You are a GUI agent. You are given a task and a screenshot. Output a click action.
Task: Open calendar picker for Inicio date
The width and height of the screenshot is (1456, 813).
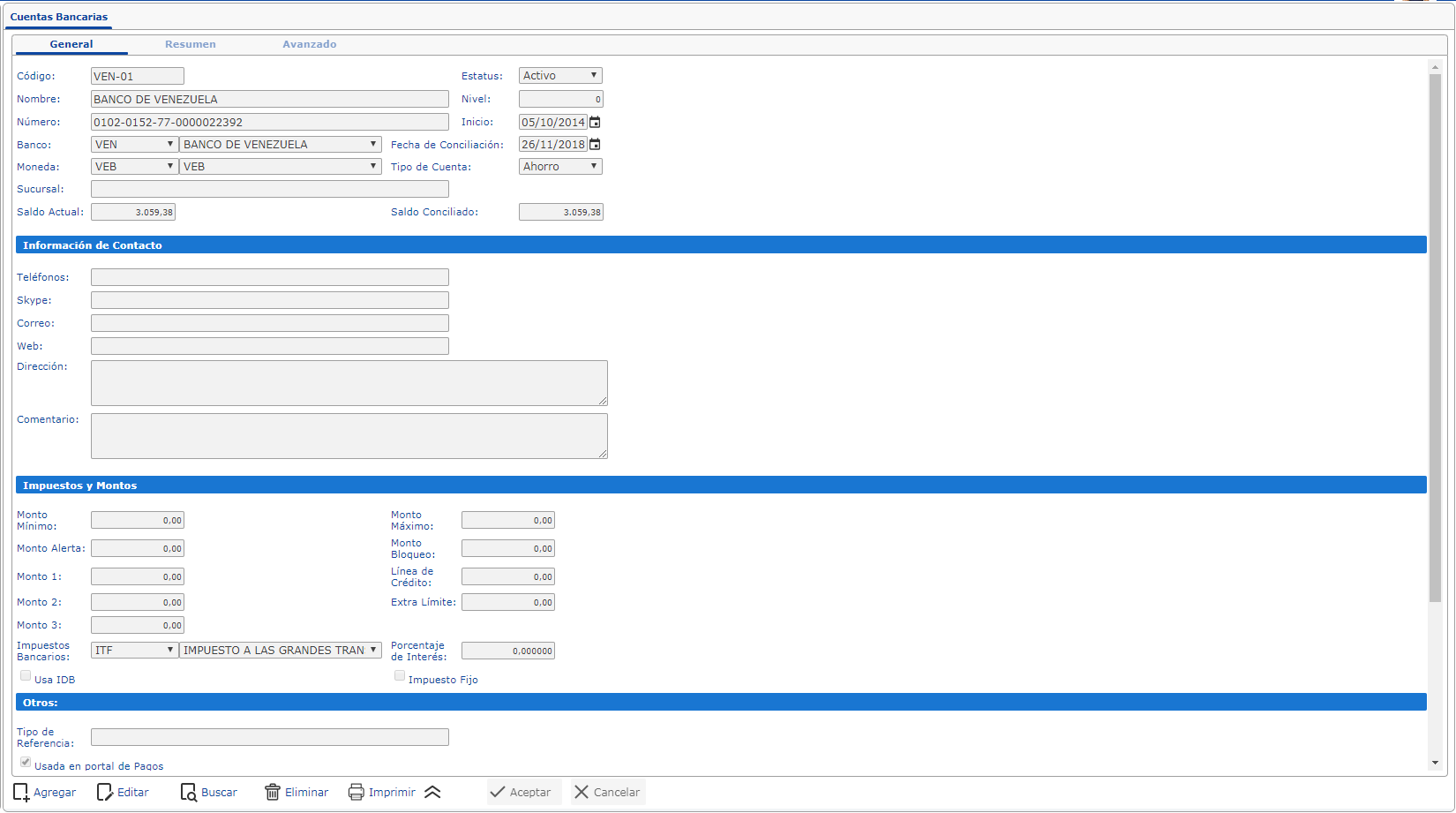point(596,123)
